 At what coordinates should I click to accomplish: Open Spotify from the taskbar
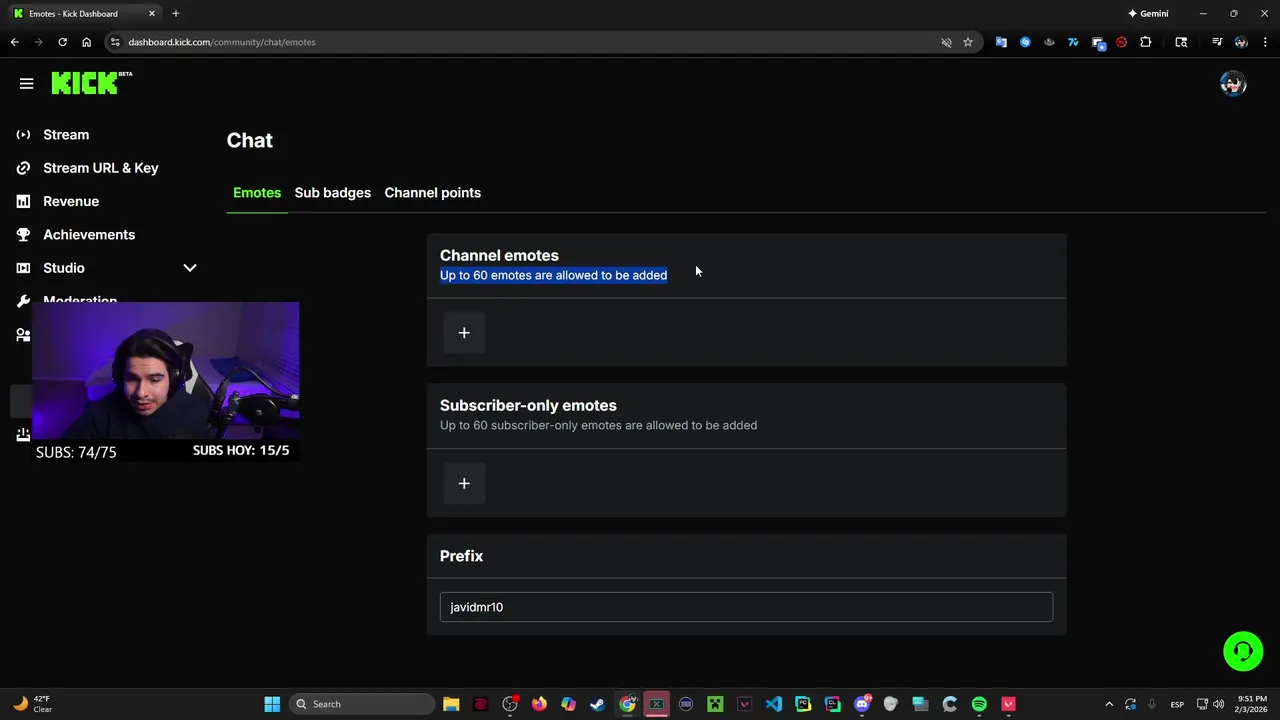coord(979,704)
